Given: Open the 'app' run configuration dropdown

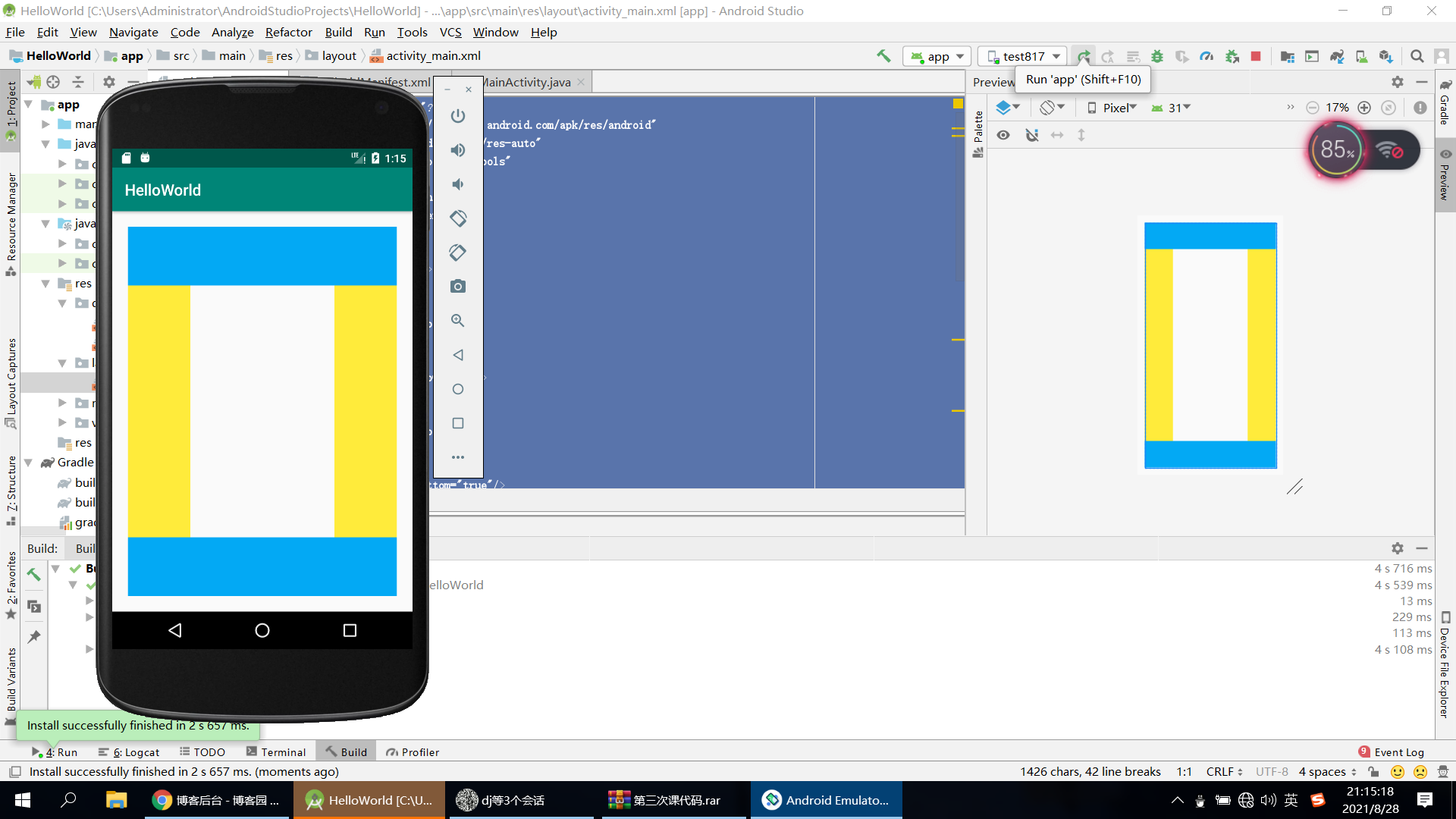Looking at the screenshot, I should pos(938,56).
